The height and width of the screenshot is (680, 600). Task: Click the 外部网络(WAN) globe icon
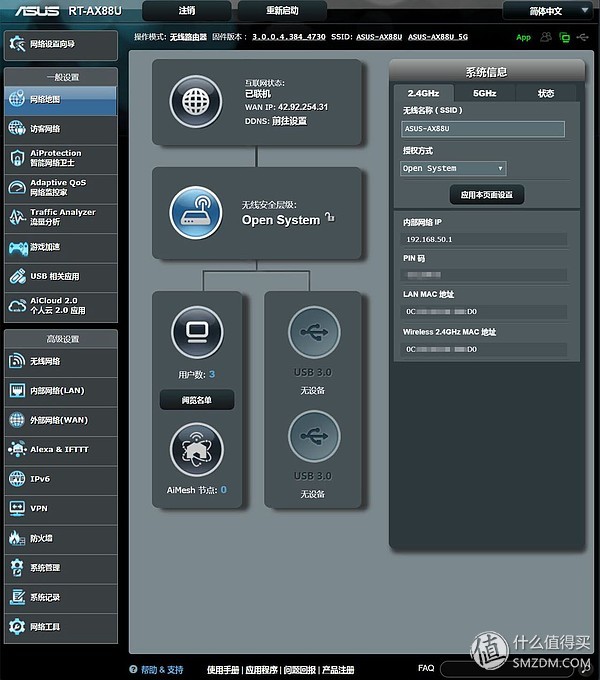tap(17, 420)
